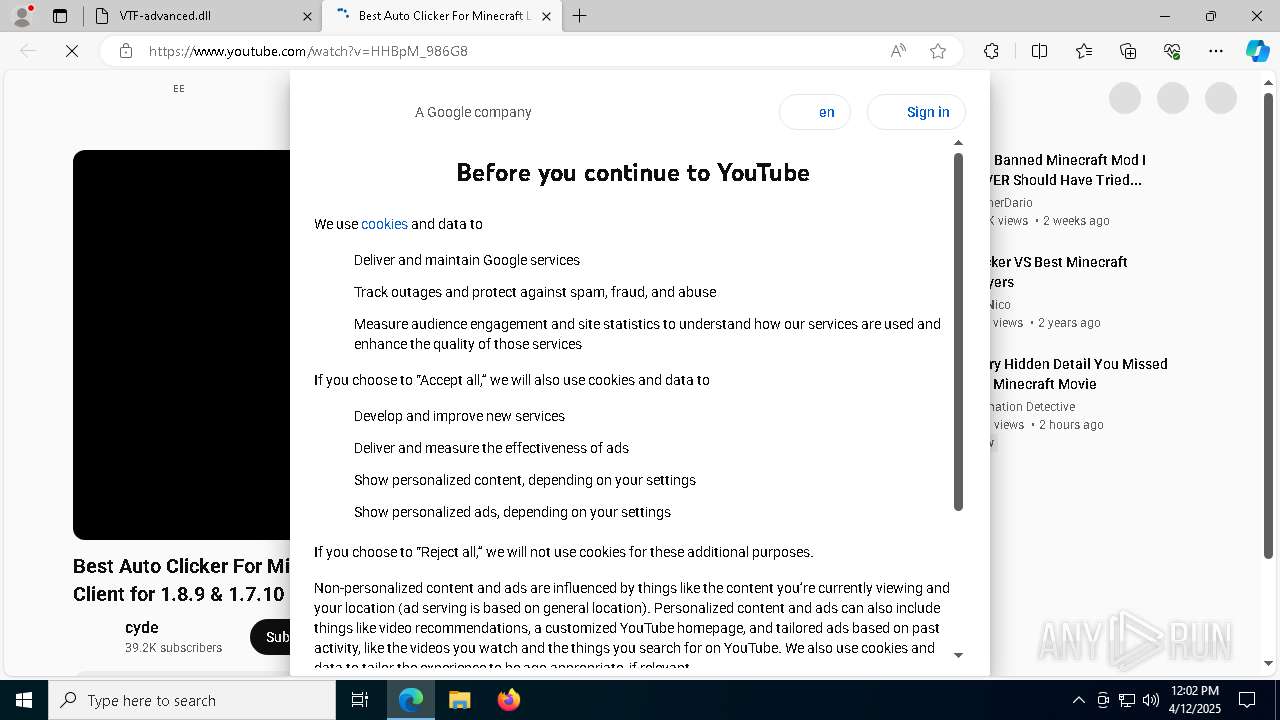Open the browser profile icon

22,16
